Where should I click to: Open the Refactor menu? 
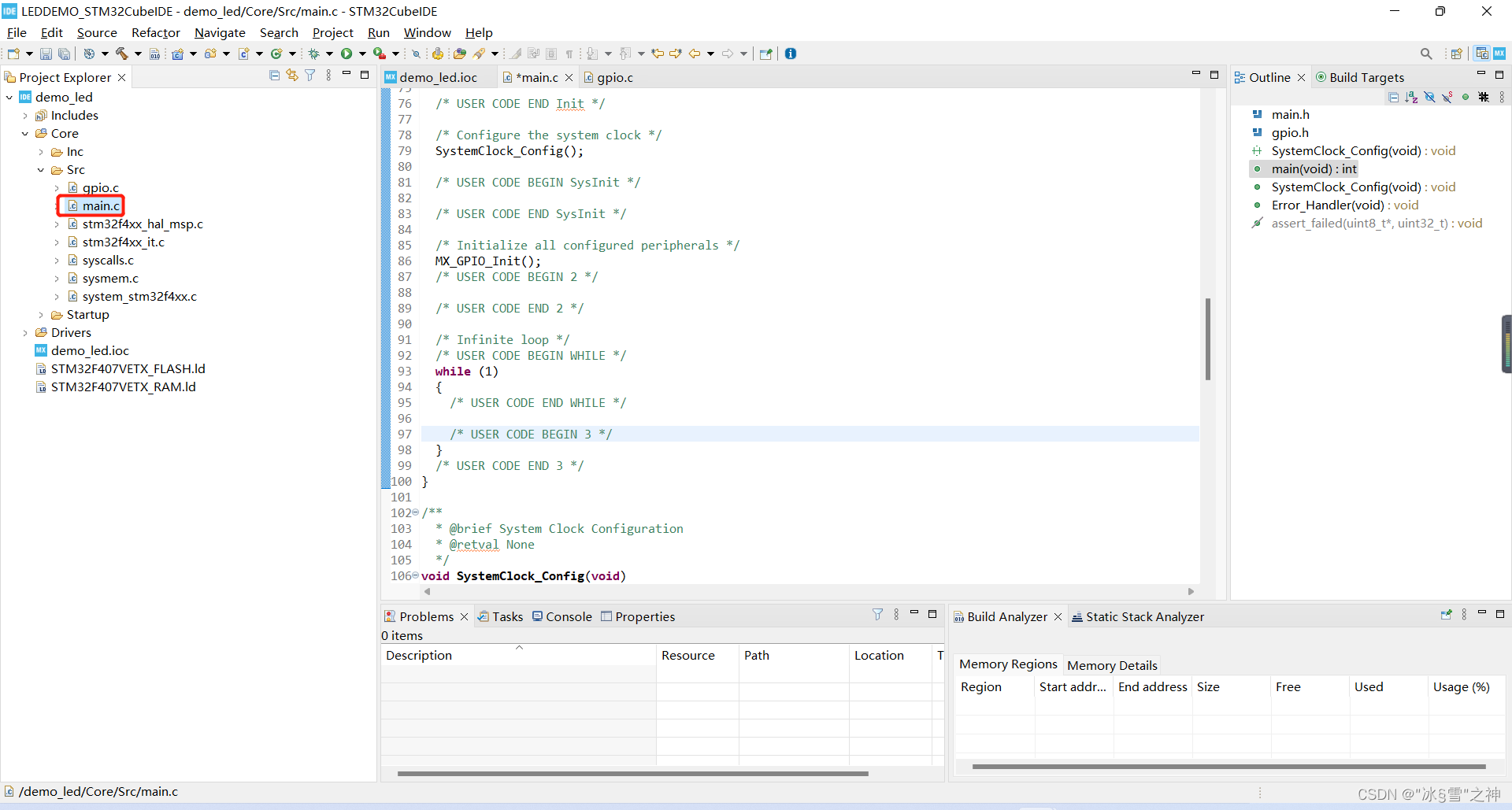(156, 32)
